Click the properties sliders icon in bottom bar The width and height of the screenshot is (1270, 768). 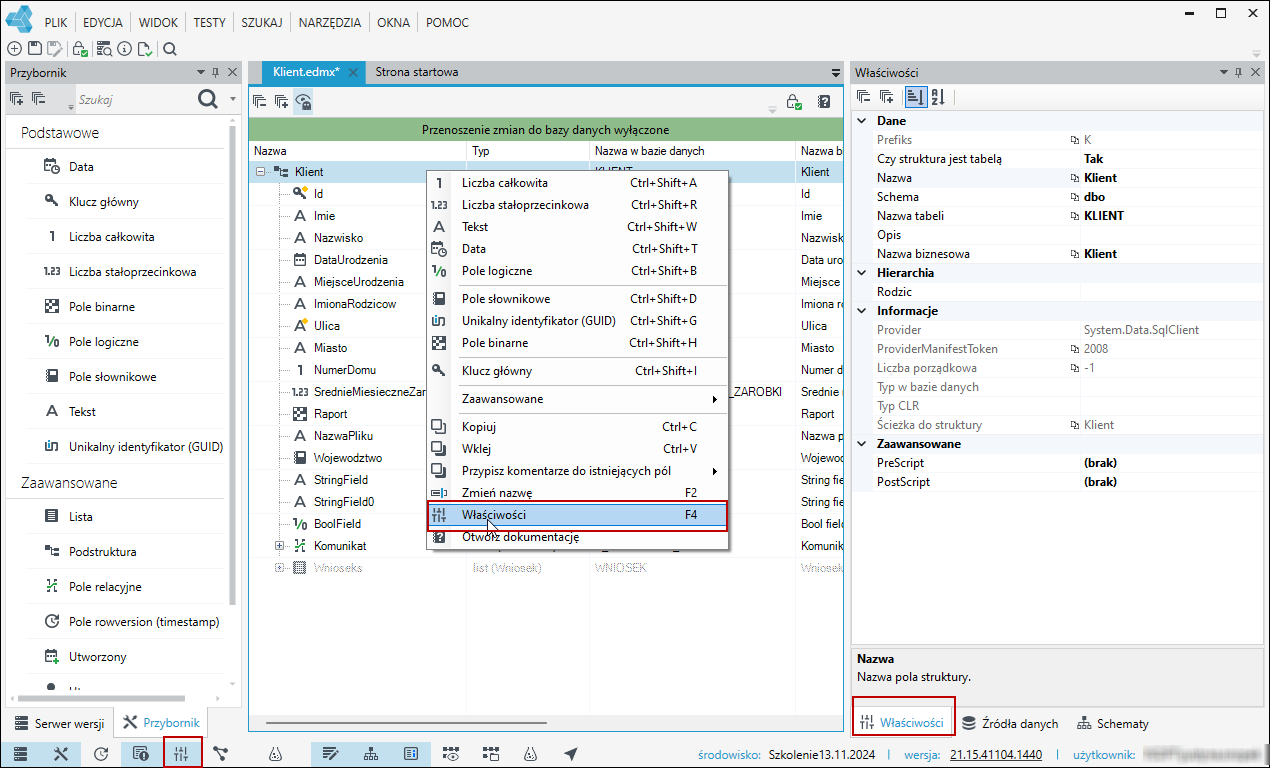click(x=182, y=753)
